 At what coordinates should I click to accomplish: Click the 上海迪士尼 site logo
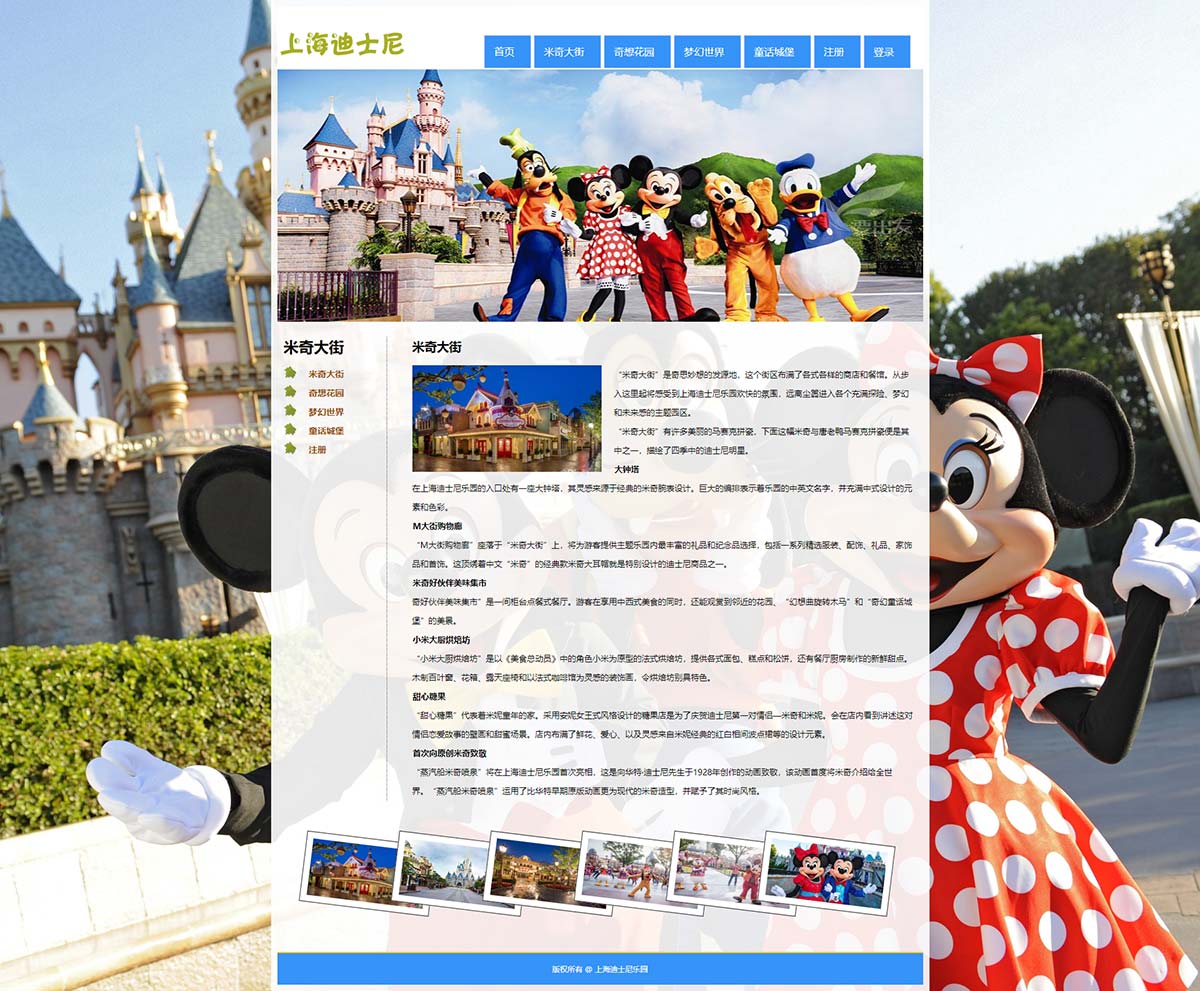point(342,44)
